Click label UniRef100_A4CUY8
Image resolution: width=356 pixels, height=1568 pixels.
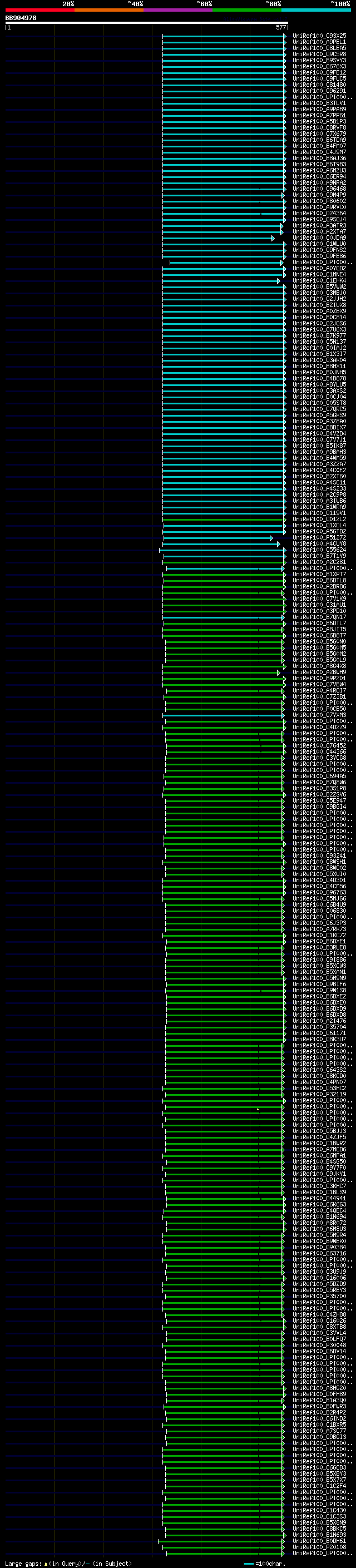click(x=319, y=544)
